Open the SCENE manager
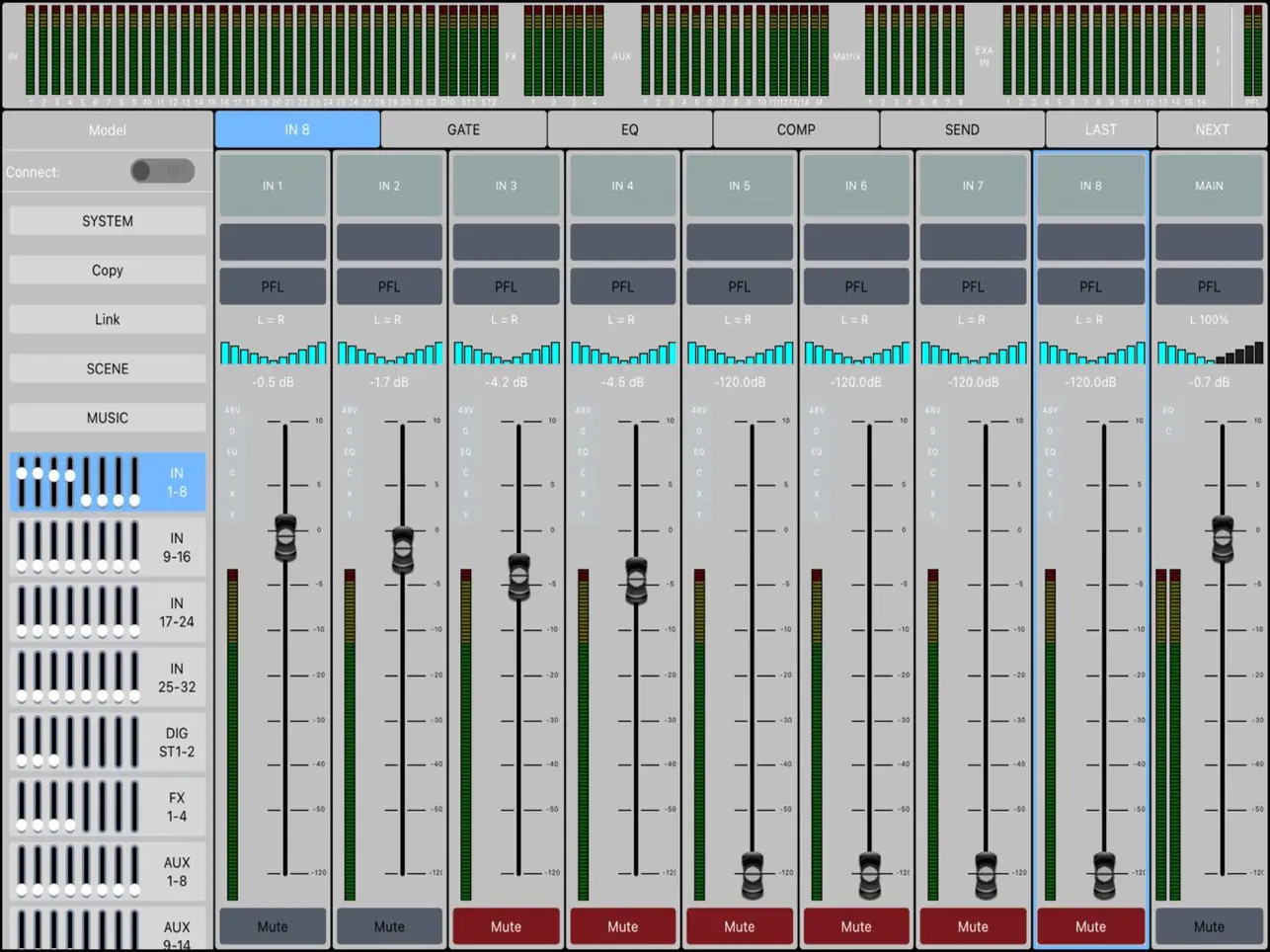Screen dimensions: 1270x952 [x=108, y=368]
